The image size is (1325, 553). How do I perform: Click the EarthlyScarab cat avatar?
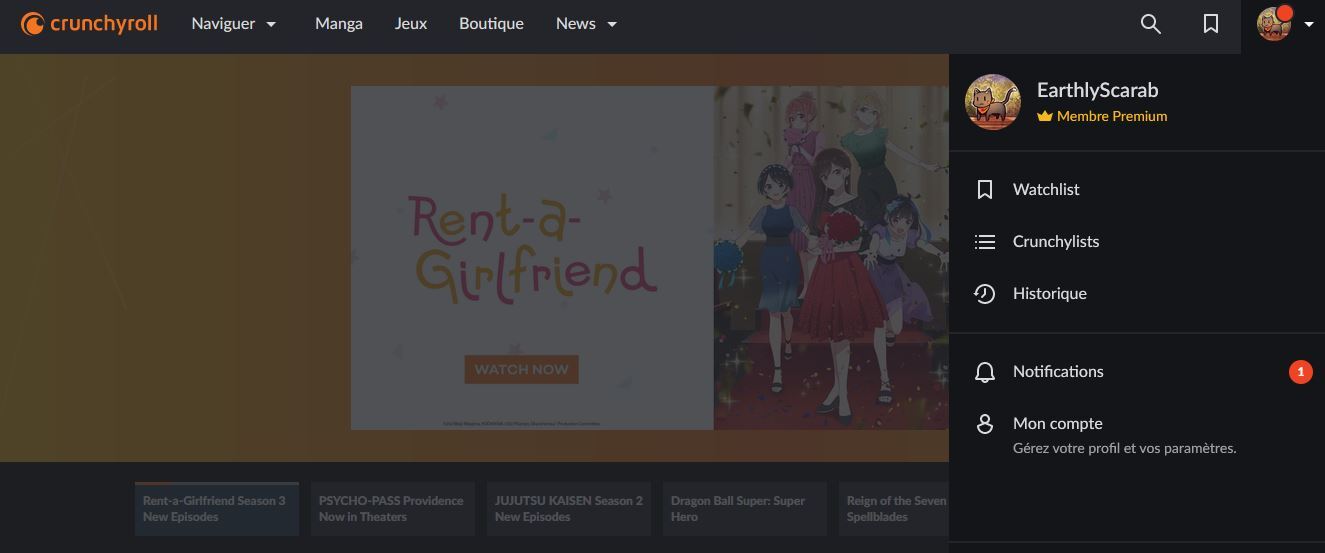pyautogui.click(x=993, y=101)
